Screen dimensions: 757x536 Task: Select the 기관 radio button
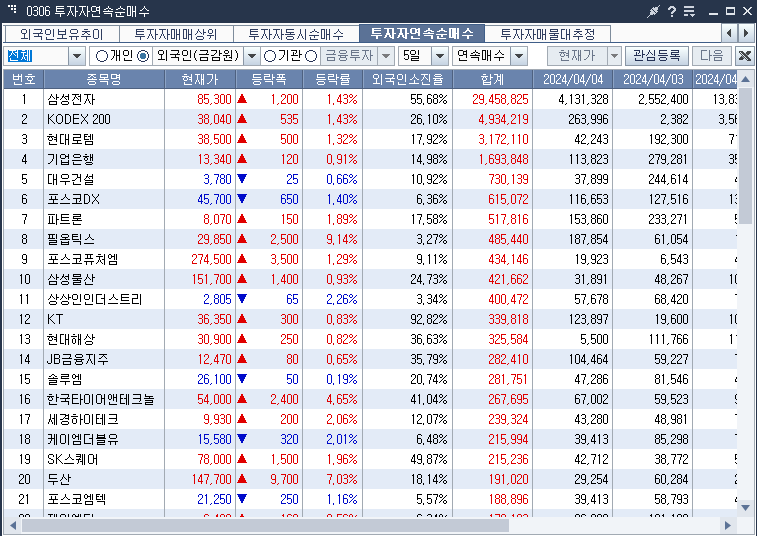pos(270,56)
